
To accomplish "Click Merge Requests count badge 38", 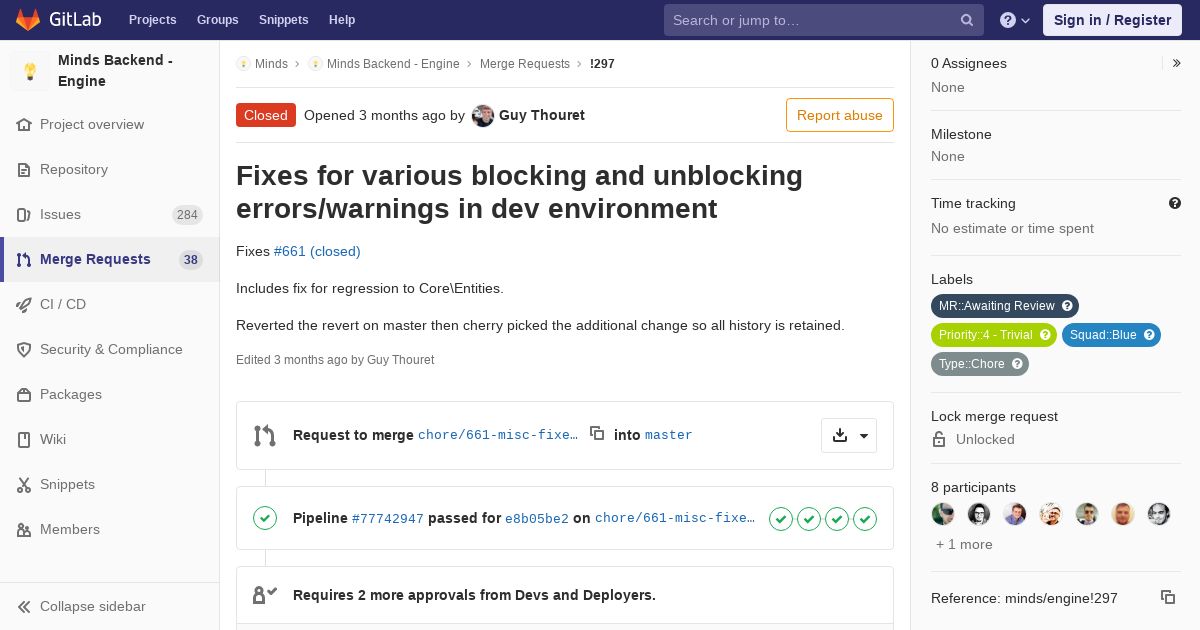I will click(x=191, y=260).
